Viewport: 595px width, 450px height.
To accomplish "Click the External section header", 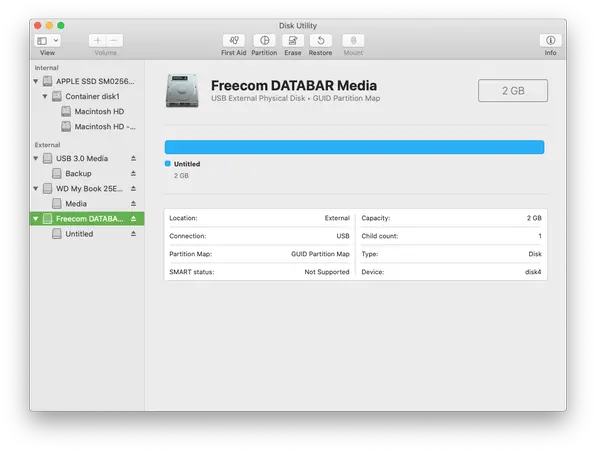I will pos(47,145).
